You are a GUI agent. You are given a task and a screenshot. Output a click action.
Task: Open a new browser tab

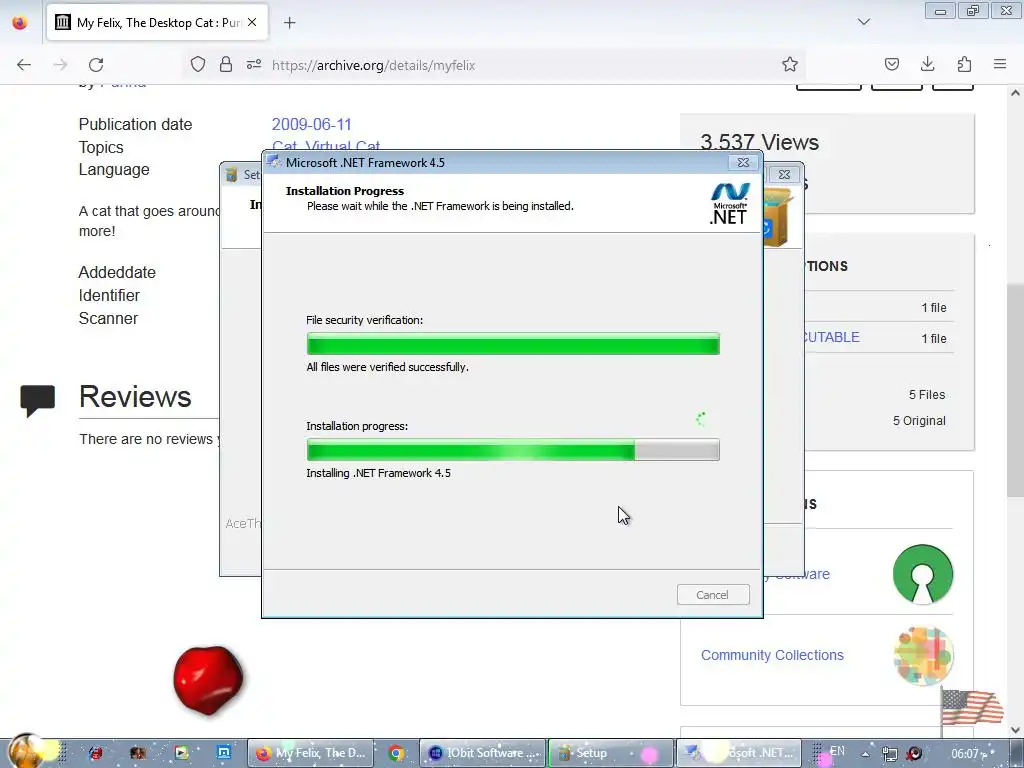(289, 23)
